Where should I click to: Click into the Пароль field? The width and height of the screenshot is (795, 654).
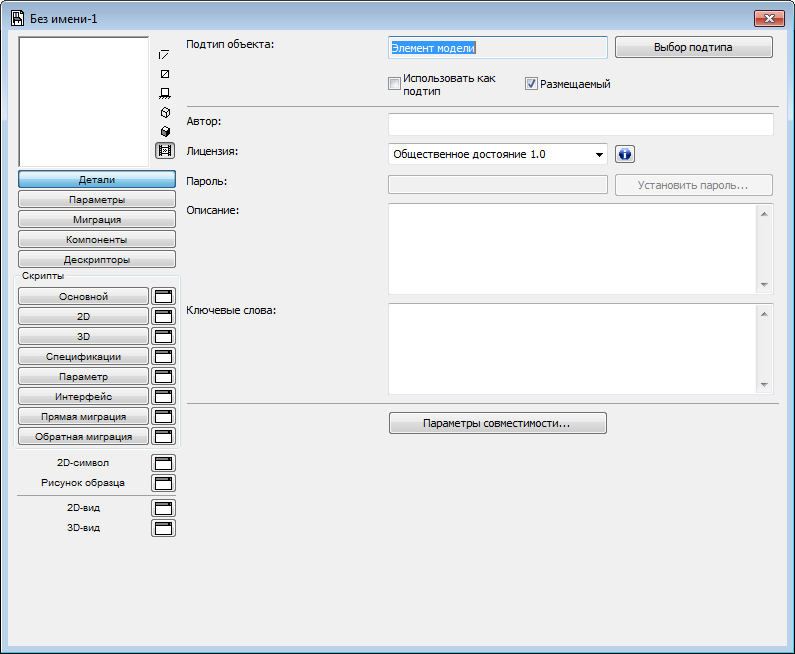497,185
